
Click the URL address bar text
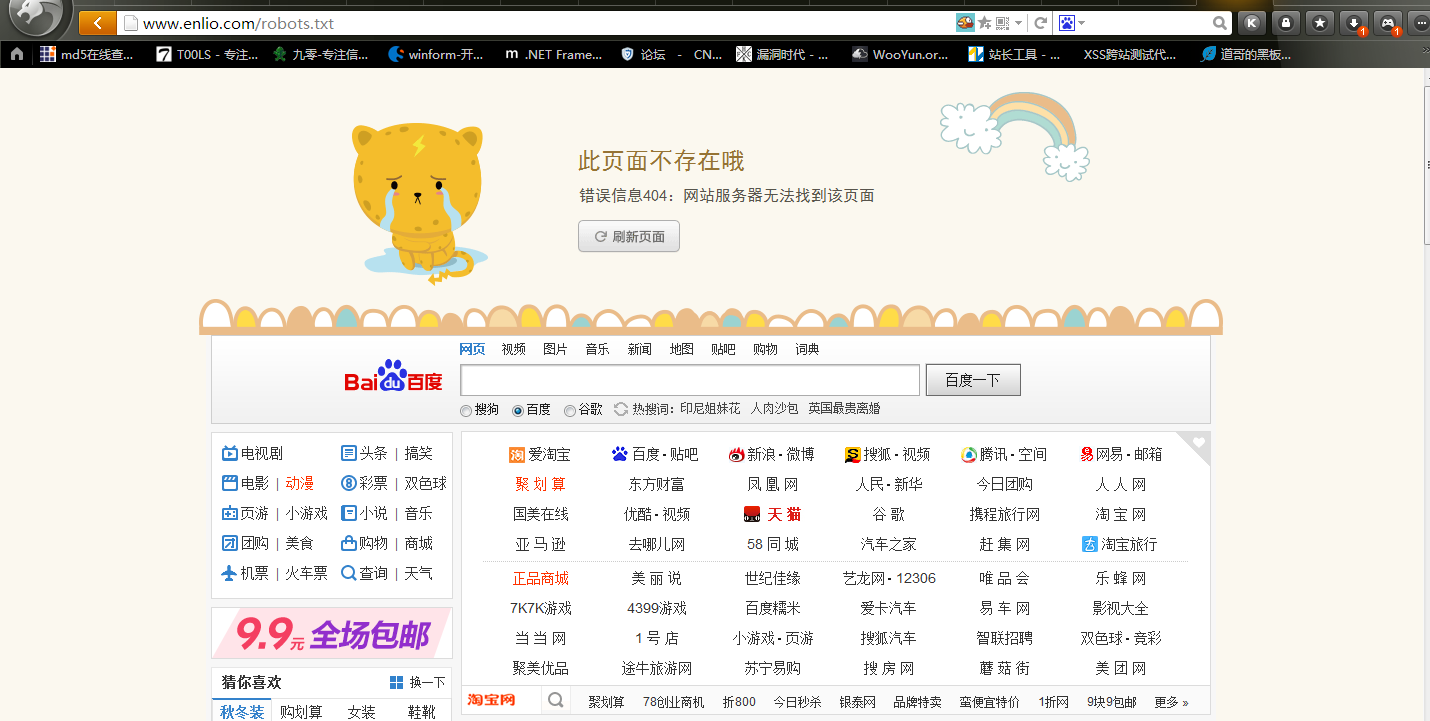(x=239, y=23)
